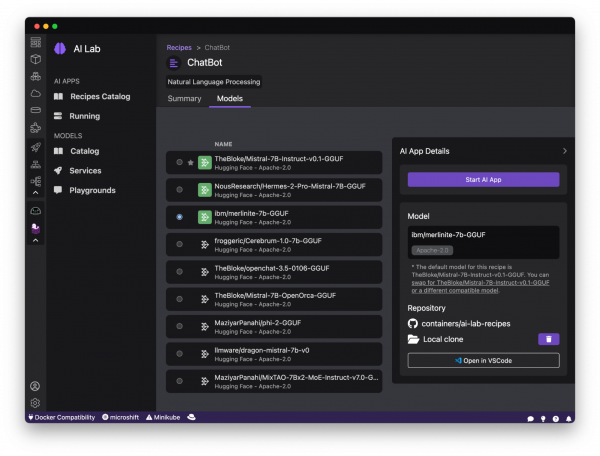This screenshot has height=456, width=600.
Task: Click model icon on llmware/dragon-mistral row
Action: [205, 354]
